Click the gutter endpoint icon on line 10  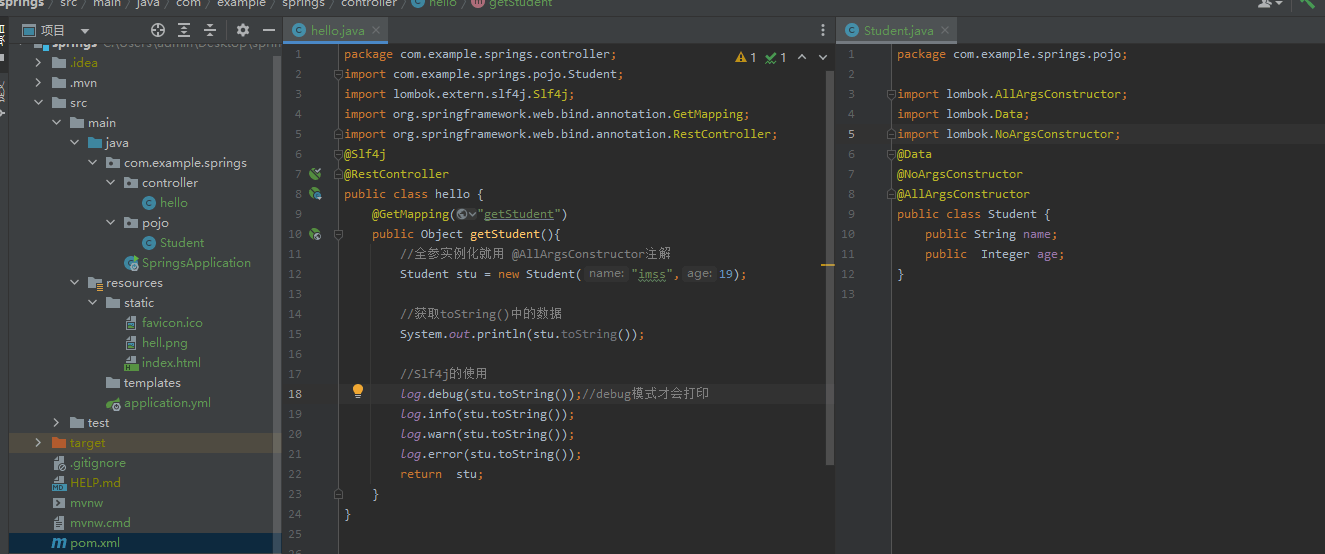(x=315, y=234)
